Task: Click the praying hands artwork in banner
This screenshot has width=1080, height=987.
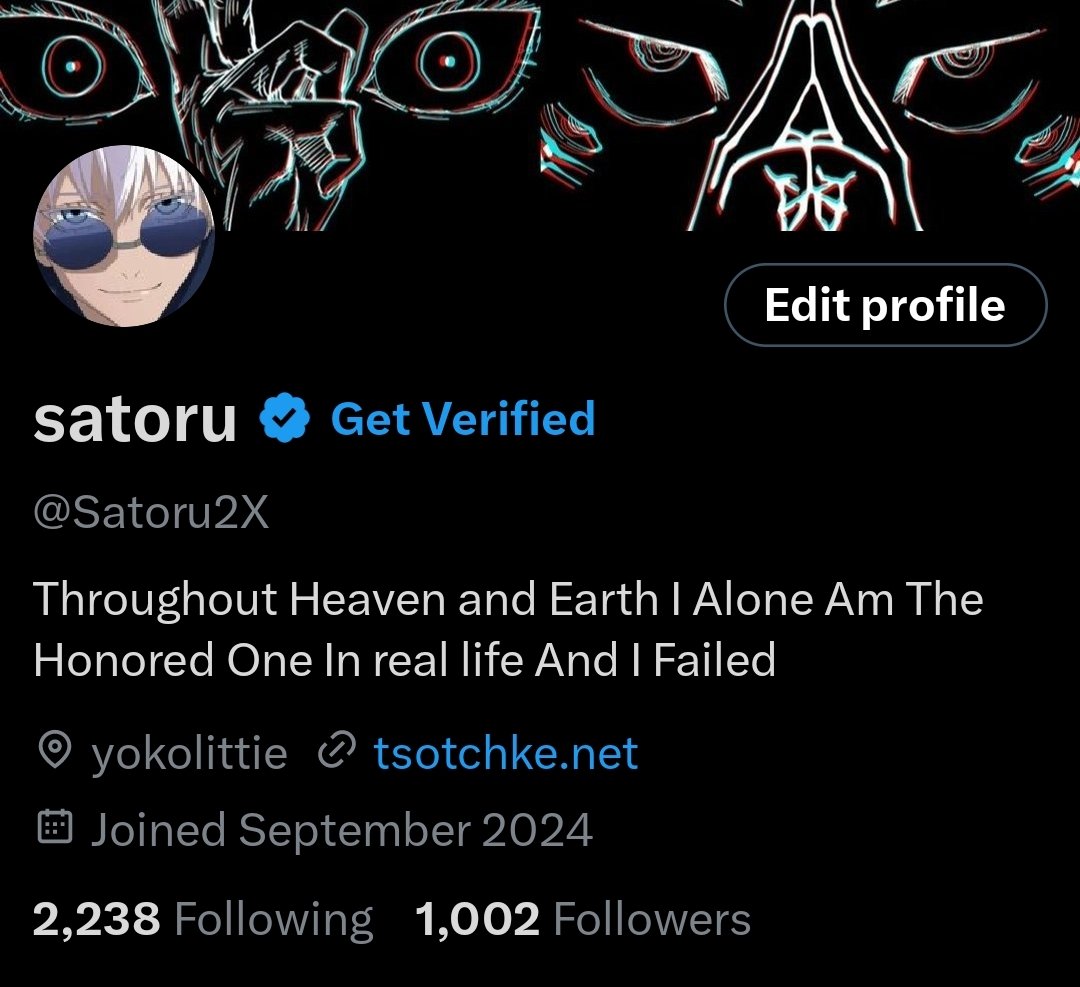Action: coord(804,117)
